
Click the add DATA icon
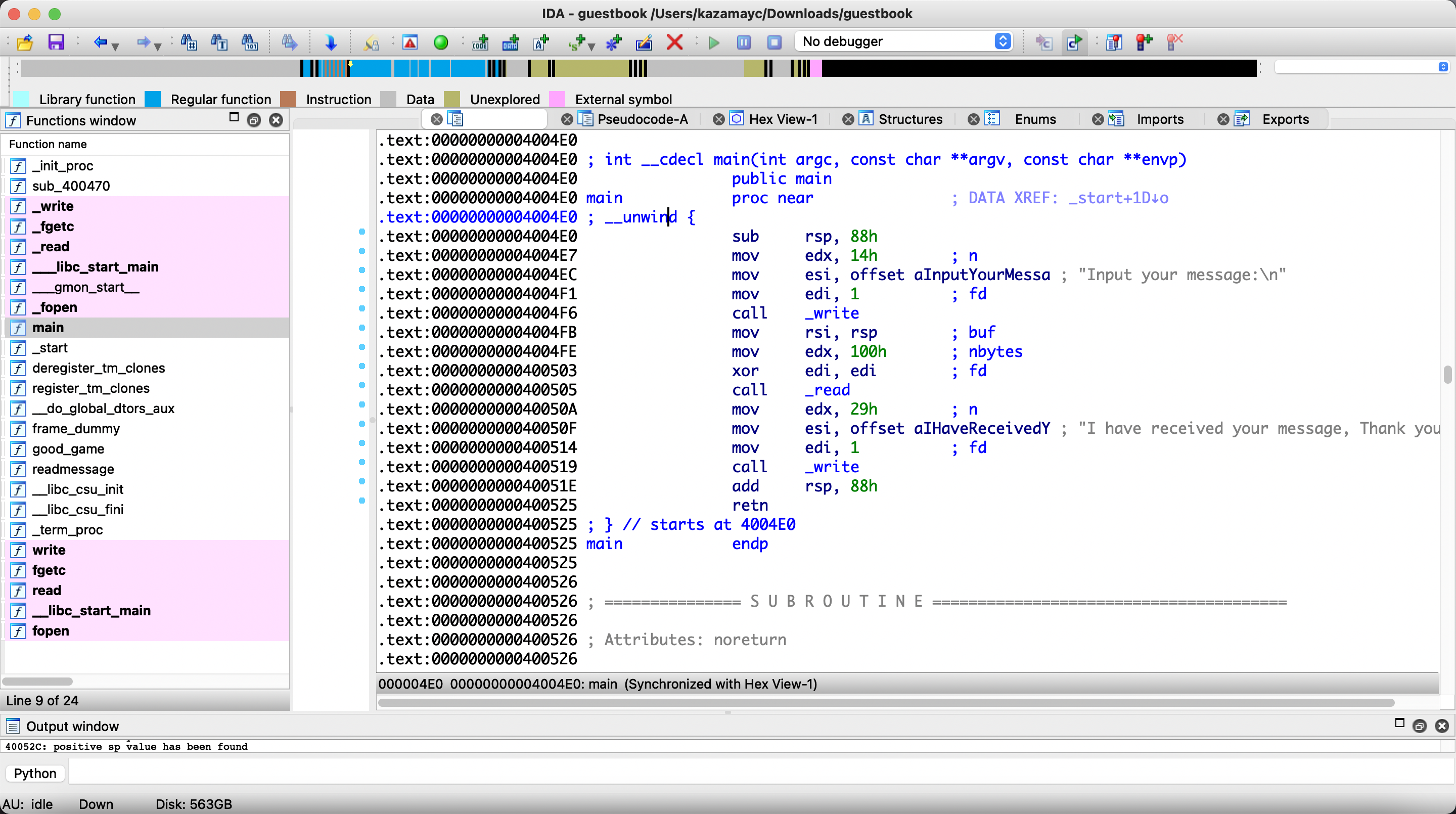tap(511, 42)
